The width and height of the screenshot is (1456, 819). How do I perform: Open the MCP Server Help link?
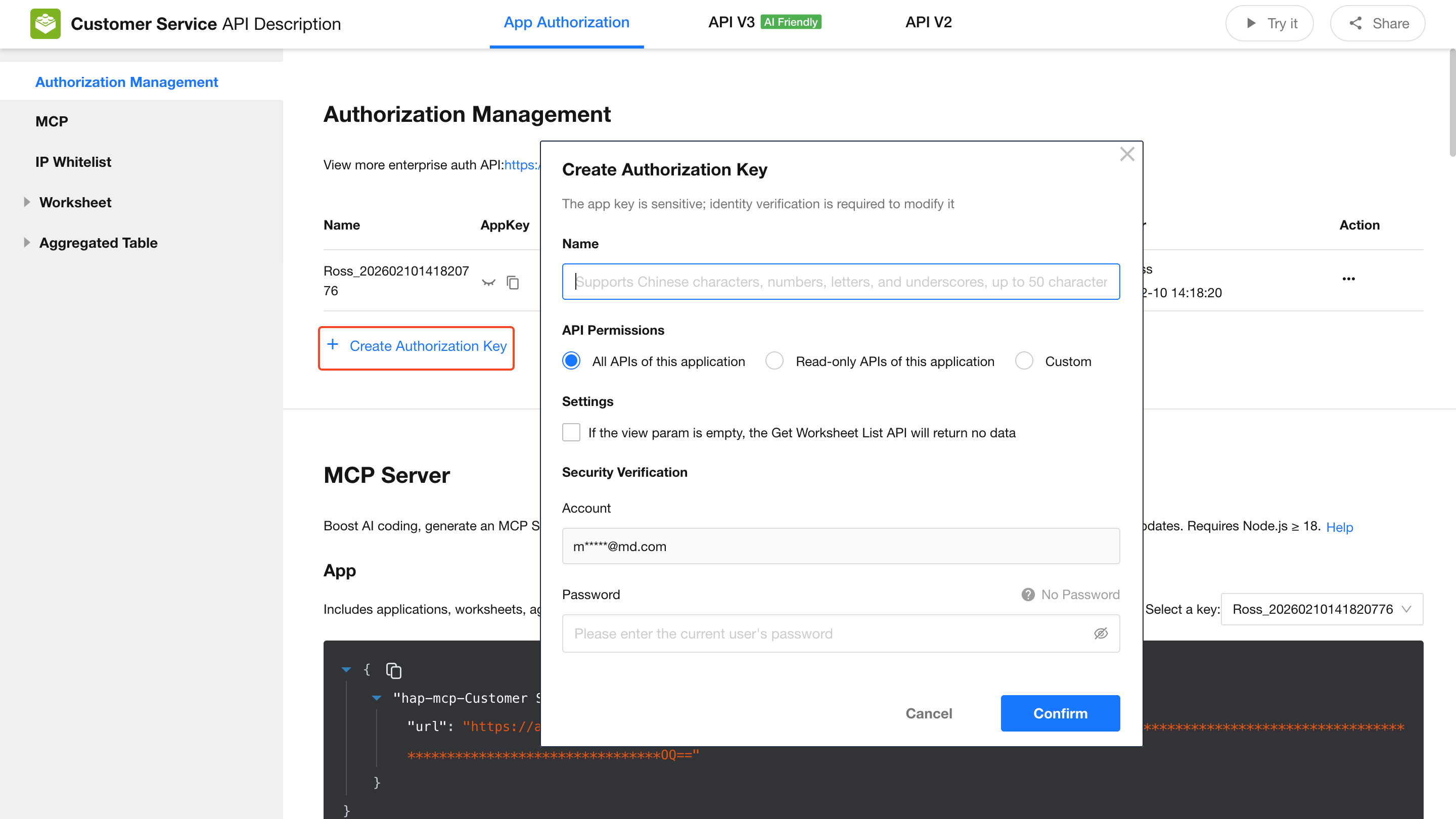click(1340, 527)
